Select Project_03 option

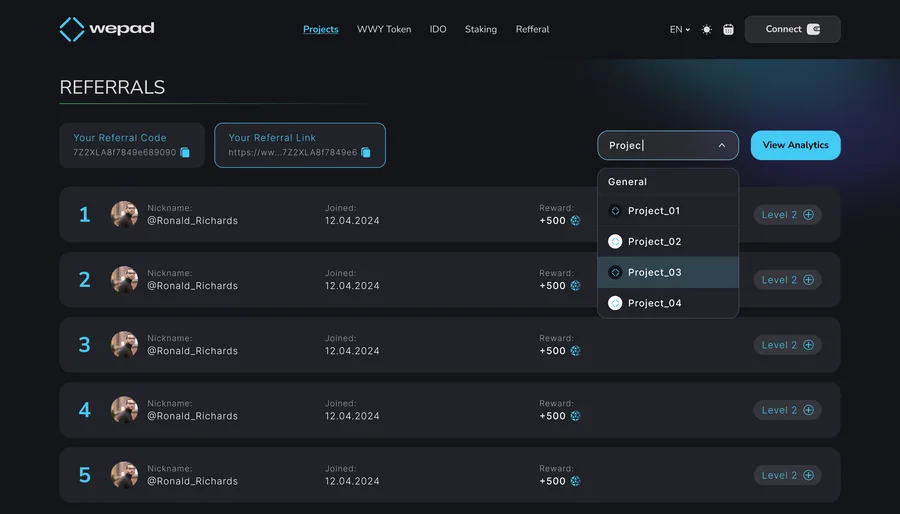point(668,272)
